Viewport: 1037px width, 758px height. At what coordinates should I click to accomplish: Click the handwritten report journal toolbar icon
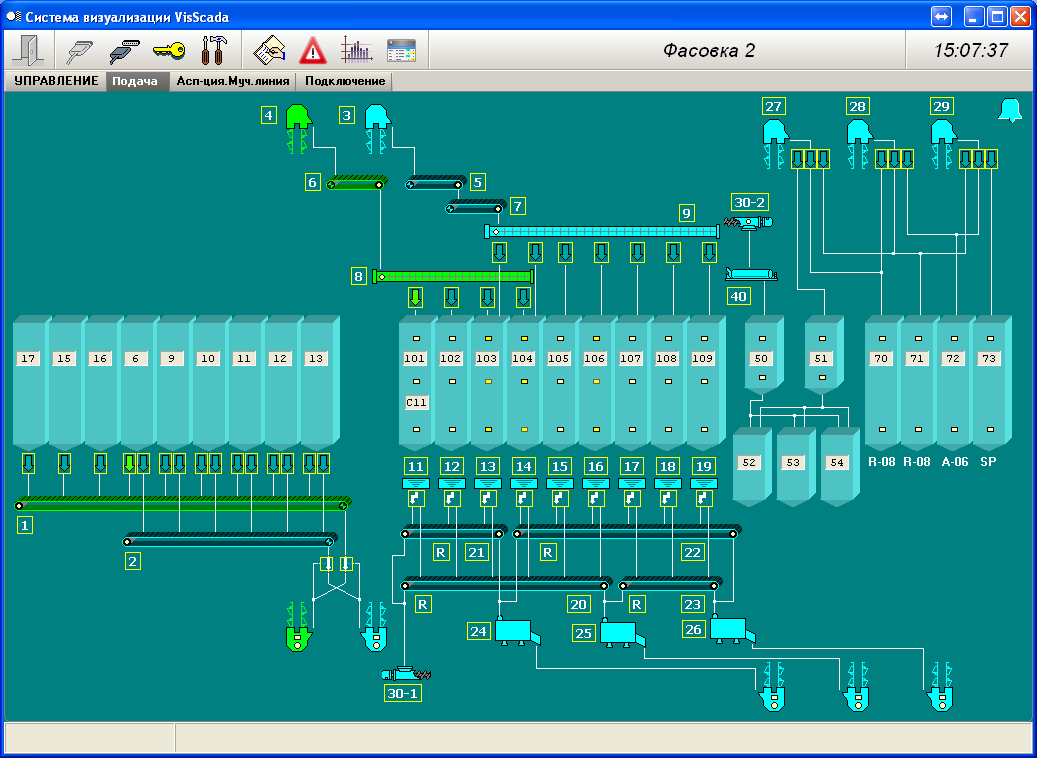pyautogui.click(x=269, y=50)
